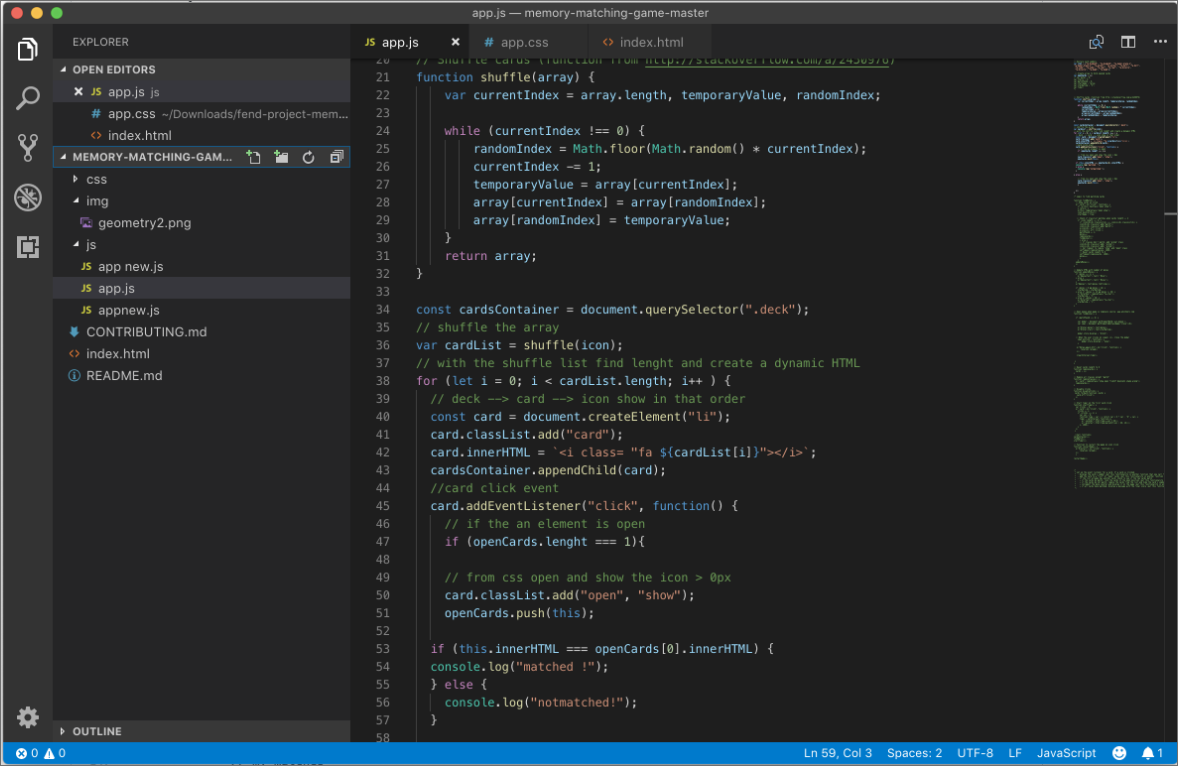Change language mode from JavaScript
The height and width of the screenshot is (766, 1178).
click(1066, 753)
